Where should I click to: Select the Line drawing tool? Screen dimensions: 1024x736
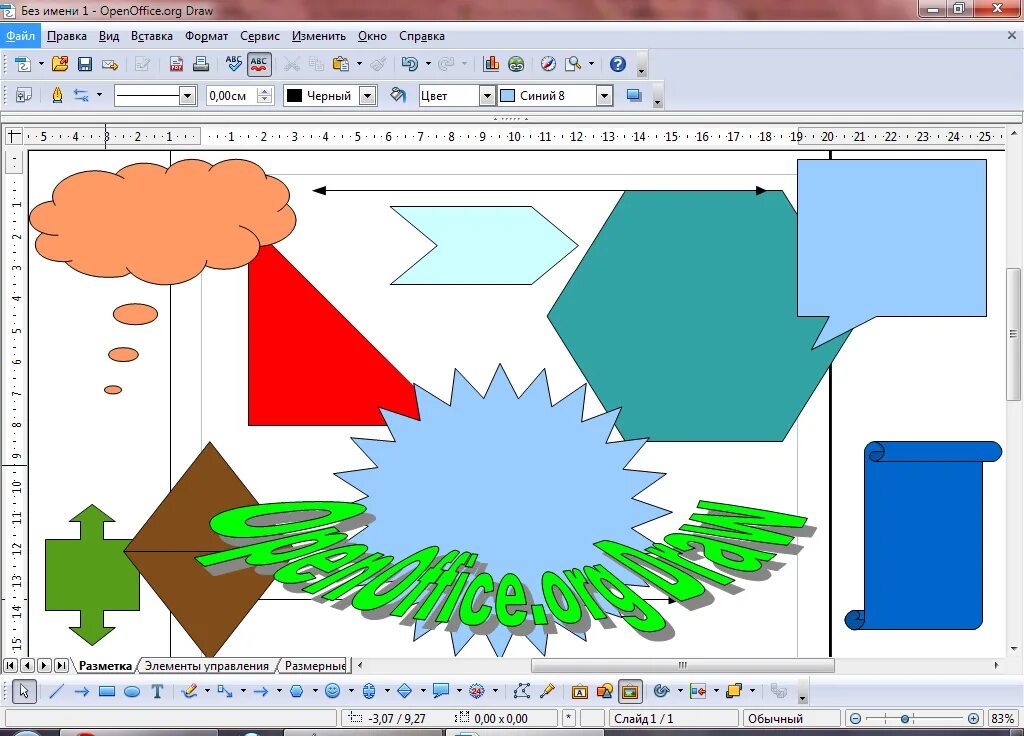click(56, 691)
